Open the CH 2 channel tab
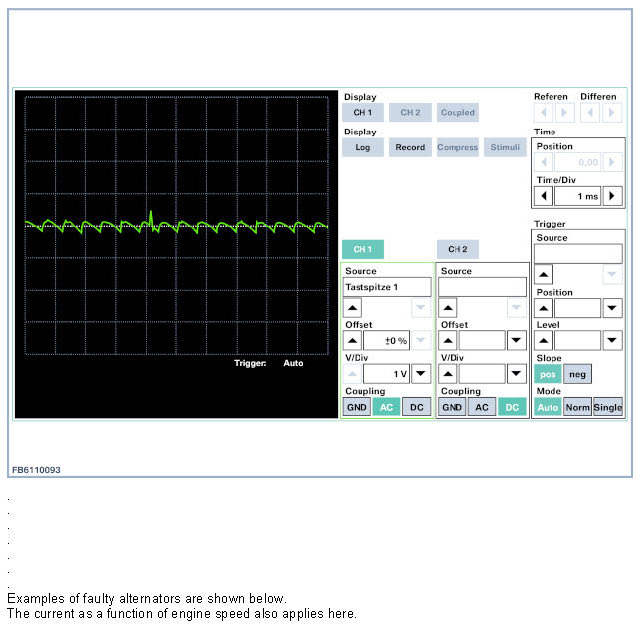Screen dimensions: 641x630 pos(457,249)
